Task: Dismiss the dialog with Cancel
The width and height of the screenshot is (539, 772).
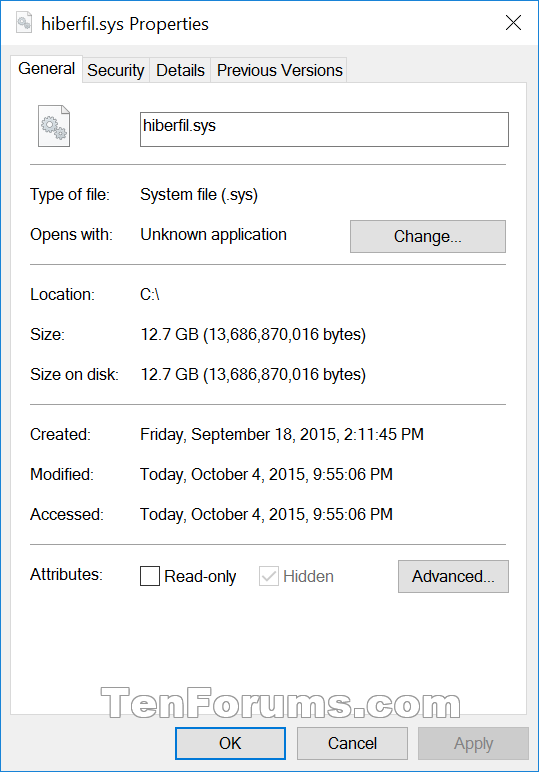Action: [352, 743]
